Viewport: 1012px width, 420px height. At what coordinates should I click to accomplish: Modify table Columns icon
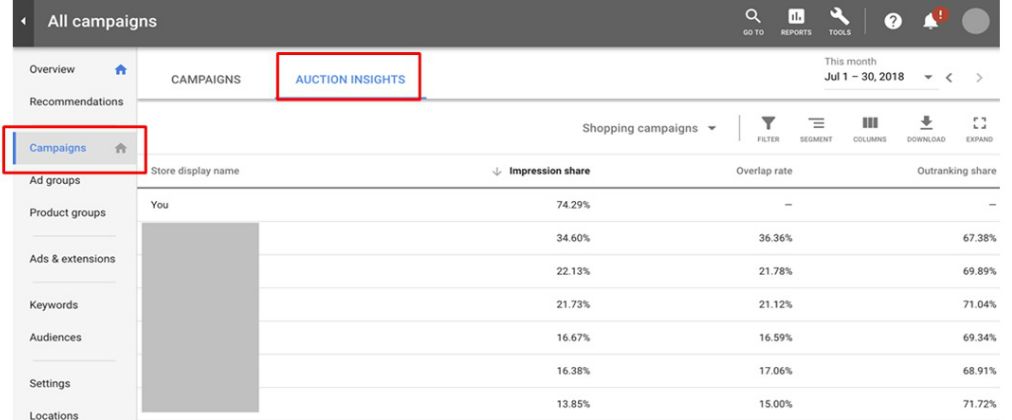[869, 128]
